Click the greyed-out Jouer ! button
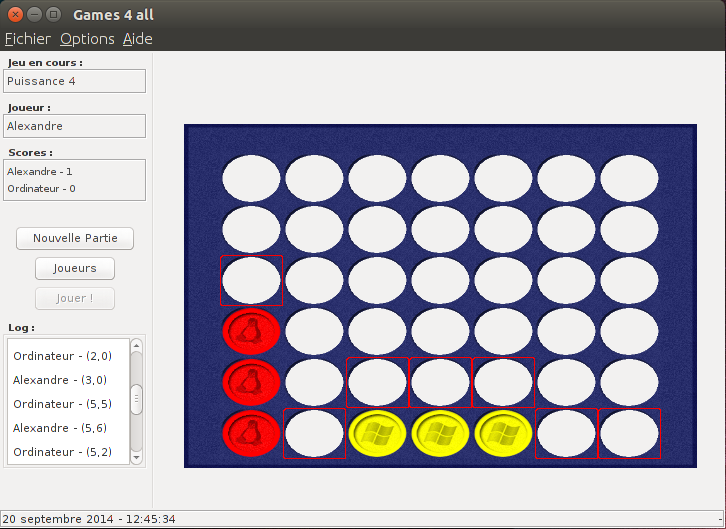This screenshot has width=726, height=529. [75, 299]
